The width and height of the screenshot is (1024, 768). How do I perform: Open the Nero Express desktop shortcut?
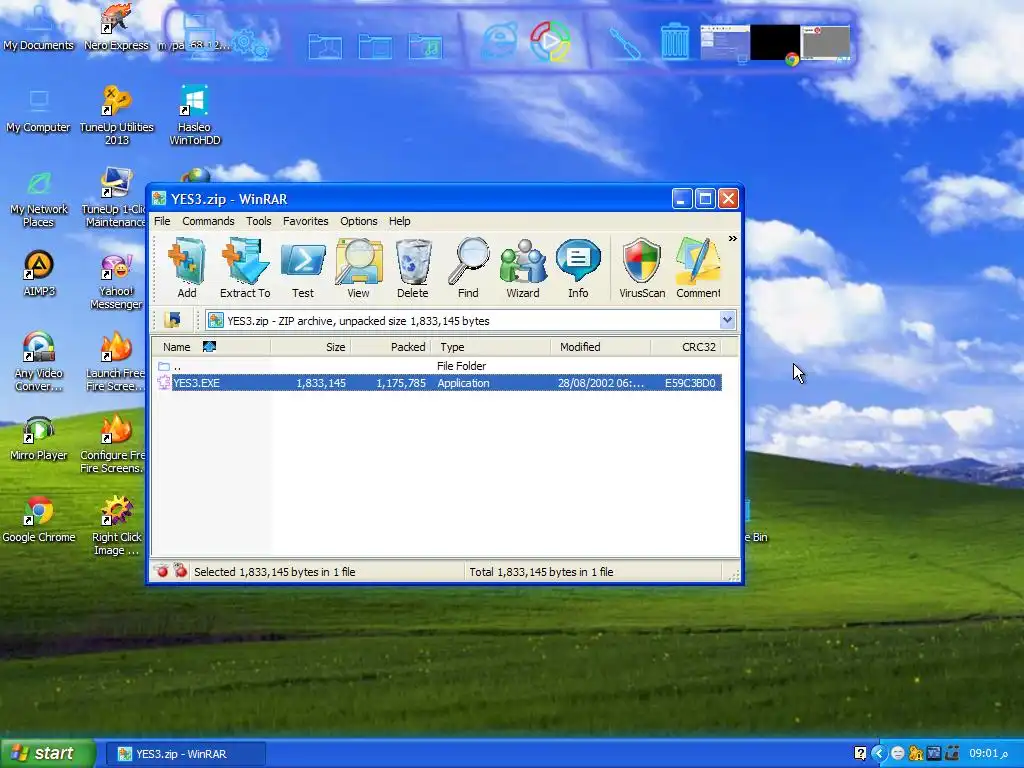click(116, 29)
